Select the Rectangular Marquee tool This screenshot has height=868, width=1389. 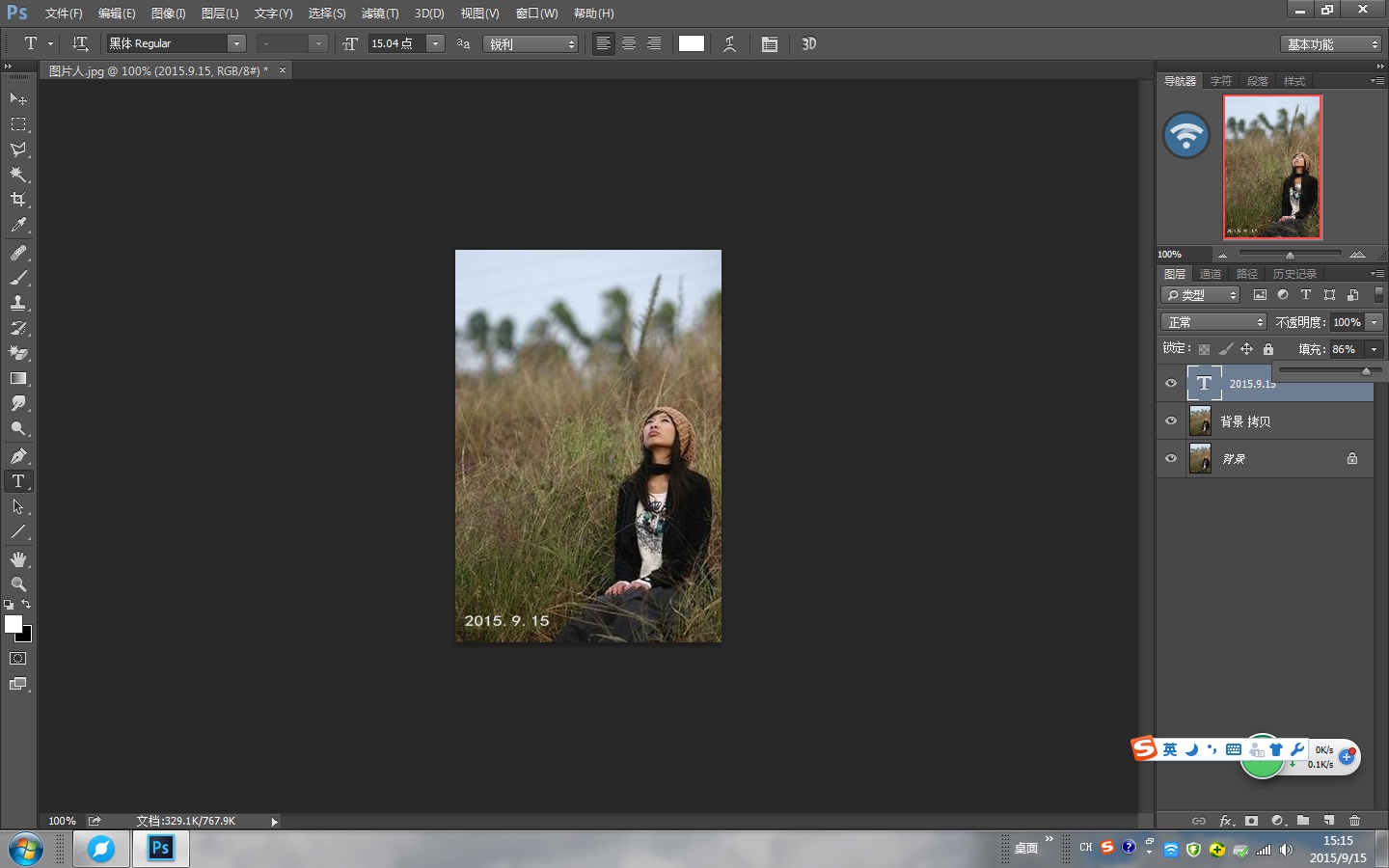click(18, 124)
